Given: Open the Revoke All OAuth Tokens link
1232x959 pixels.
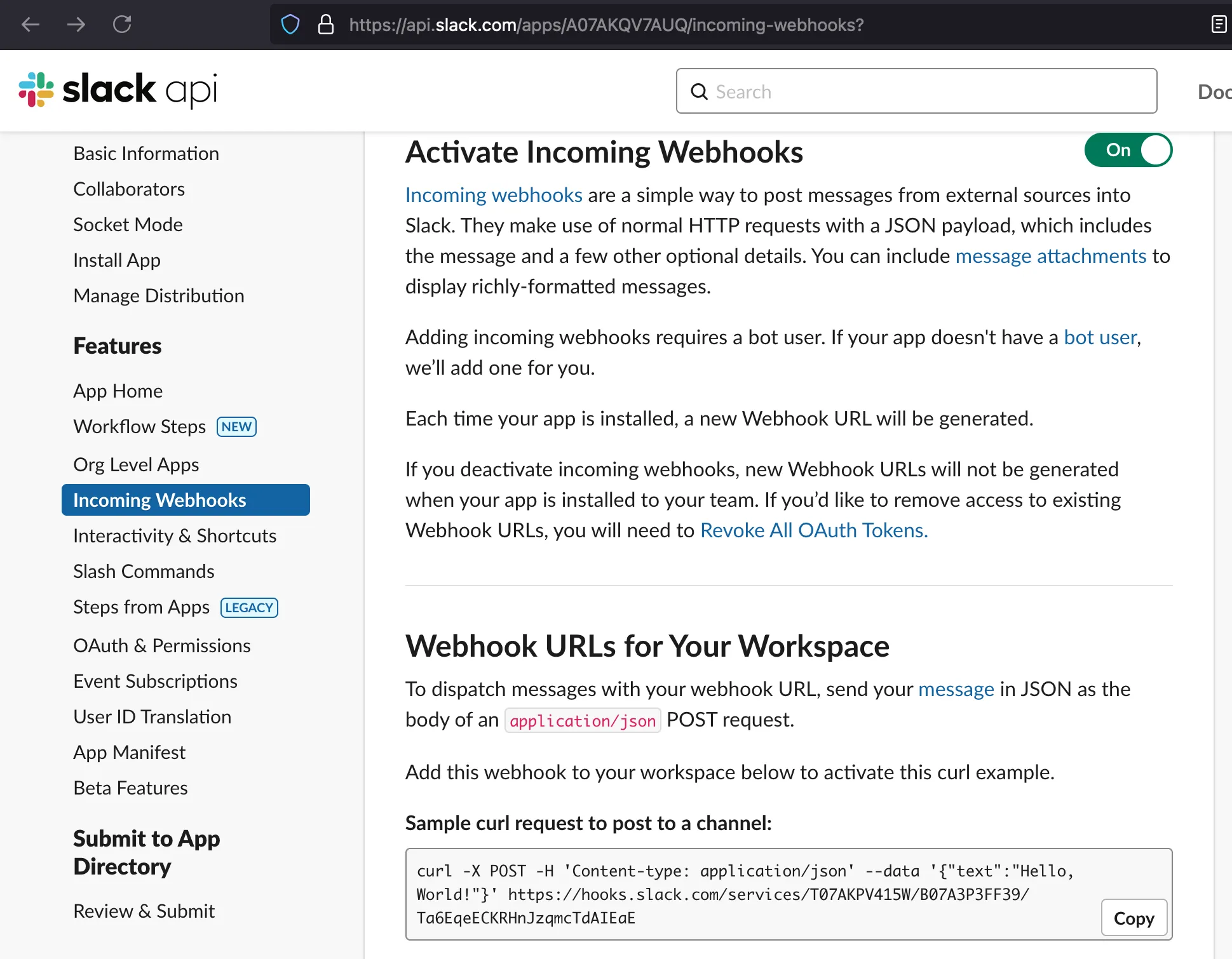Looking at the screenshot, I should 814,530.
